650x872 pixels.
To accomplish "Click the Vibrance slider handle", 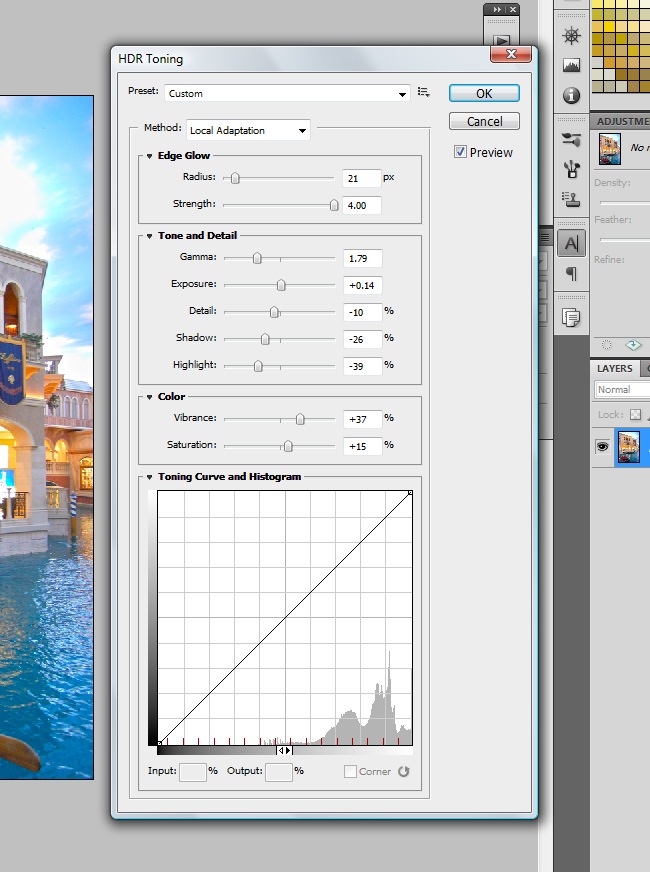I will tap(300, 419).
